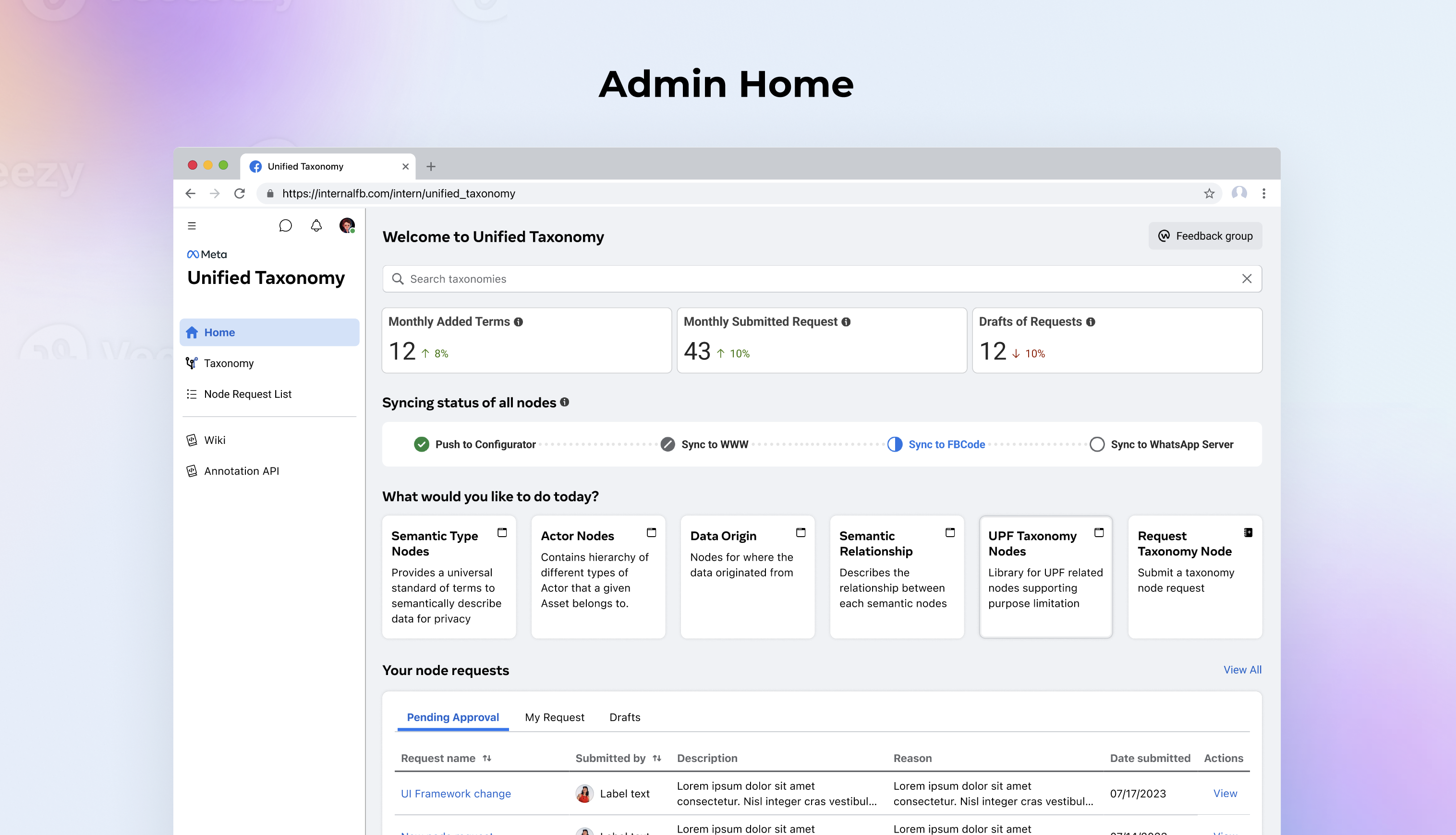Image resolution: width=1456 pixels, height=835 pixels.
Task: Bookmark the page with the star icon
Action: 1209,194
